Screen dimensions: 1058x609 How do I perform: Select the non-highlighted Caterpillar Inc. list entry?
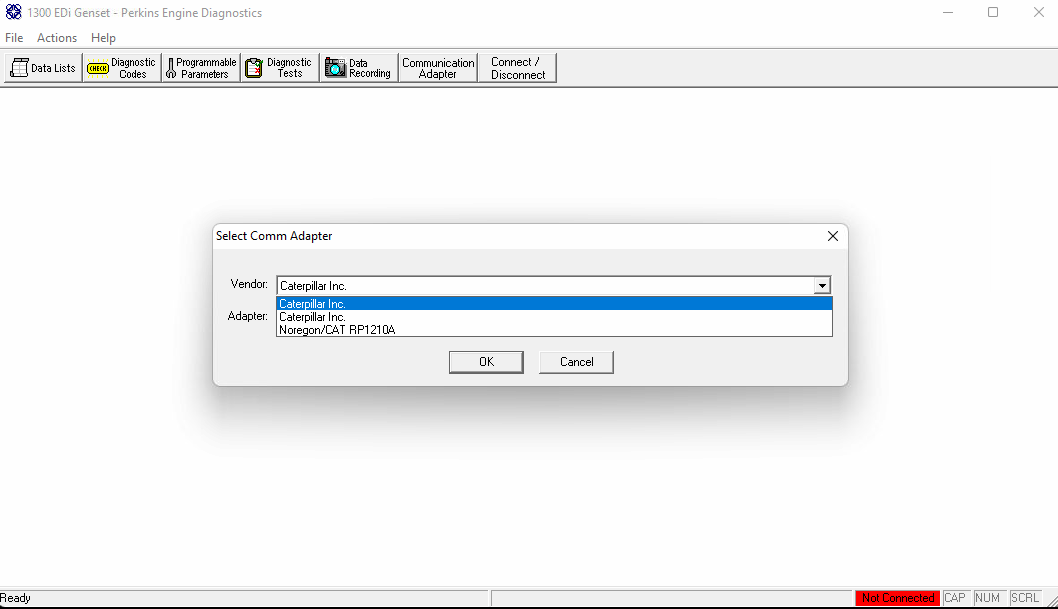click(554, 317)
